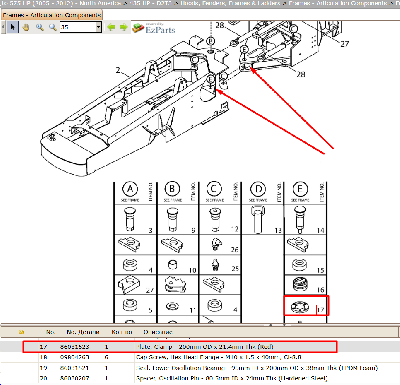Screen dimensions: 400x385
Task: Click item number 14 in legend
Action: (x=320, y=230)
